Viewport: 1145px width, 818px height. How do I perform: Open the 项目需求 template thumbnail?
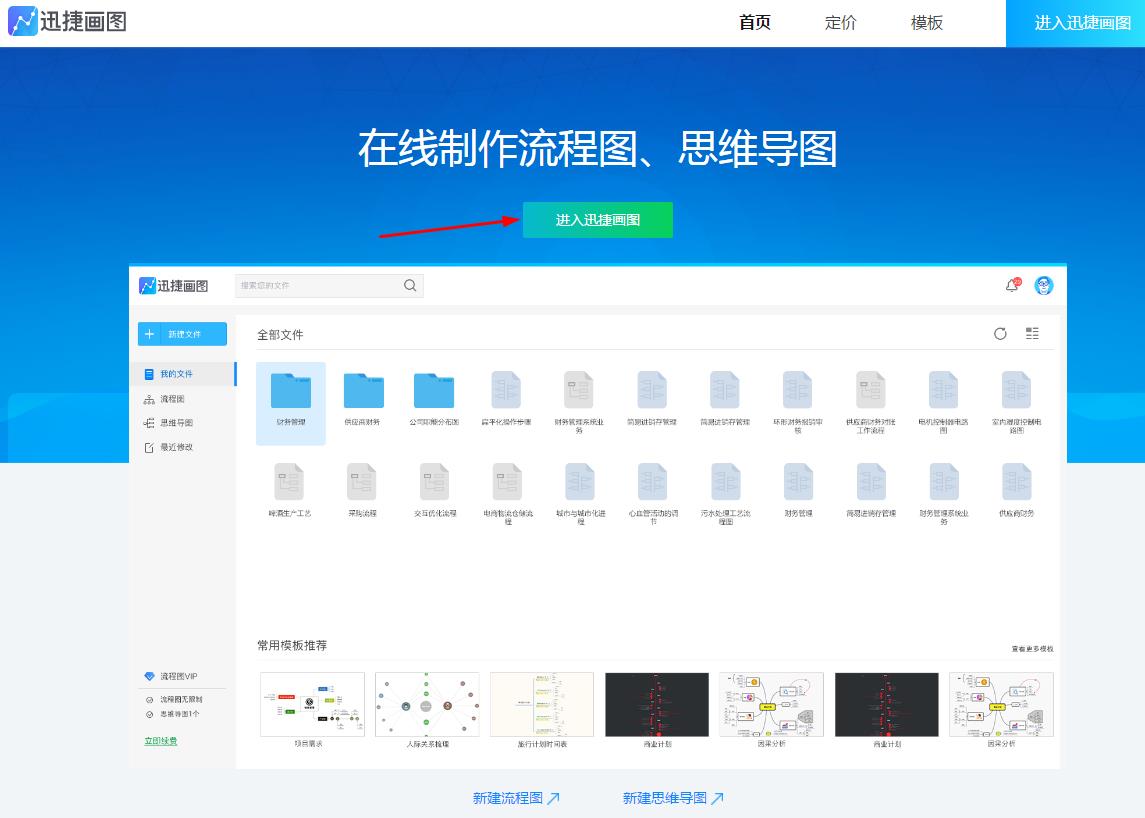(x=312, y=704)
